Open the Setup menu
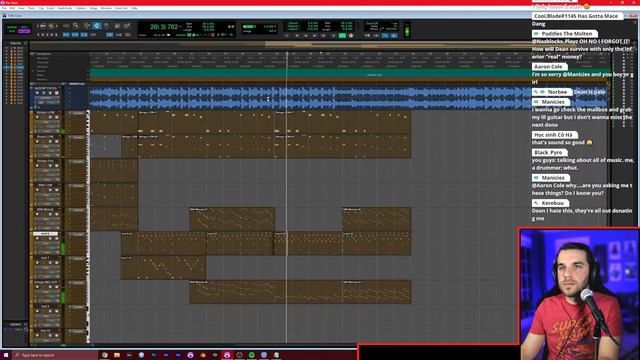The height and width of the screenshot is (360, 640). (93, 8)
